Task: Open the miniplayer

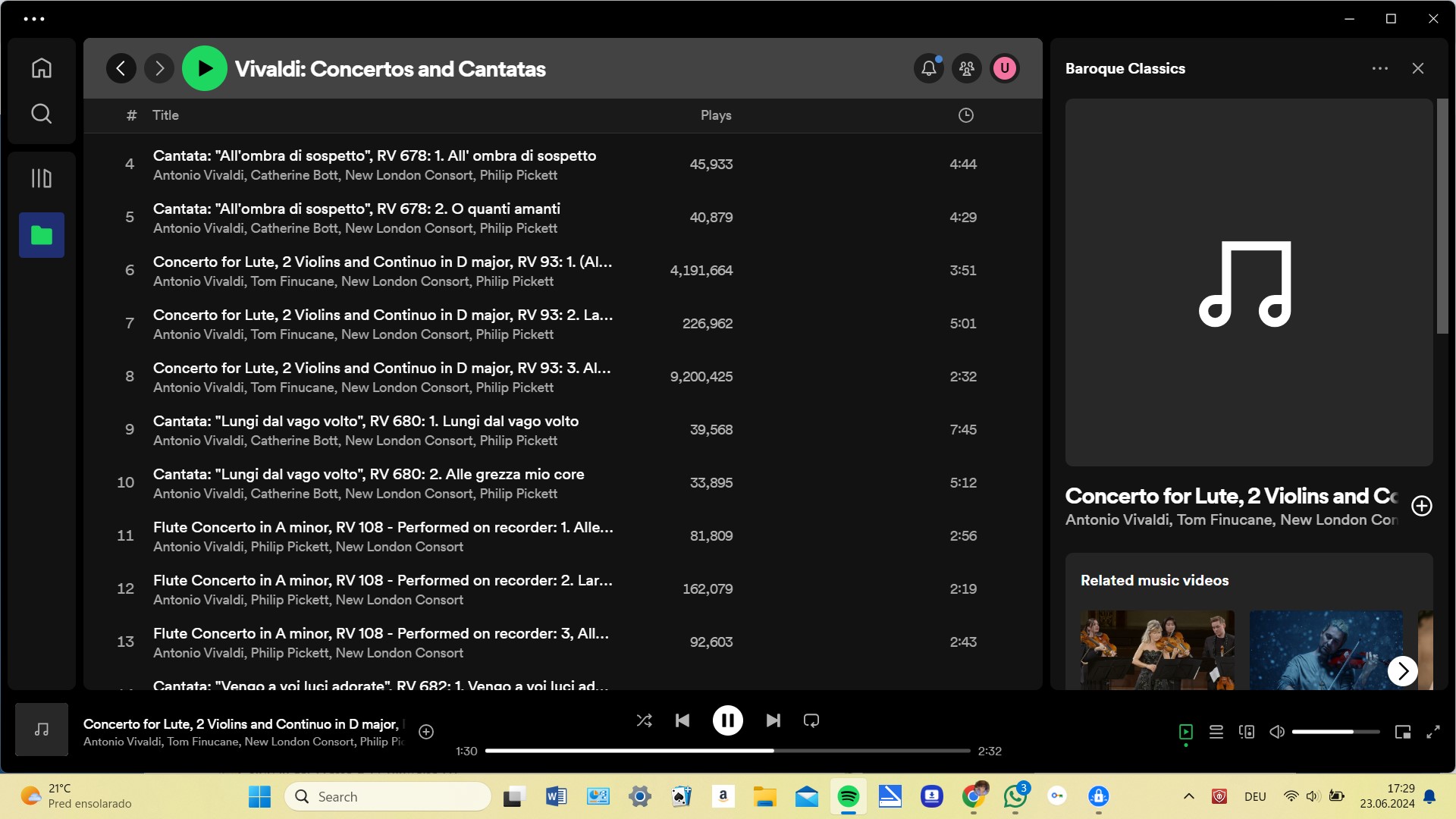Action: (x=1403, y=732)
